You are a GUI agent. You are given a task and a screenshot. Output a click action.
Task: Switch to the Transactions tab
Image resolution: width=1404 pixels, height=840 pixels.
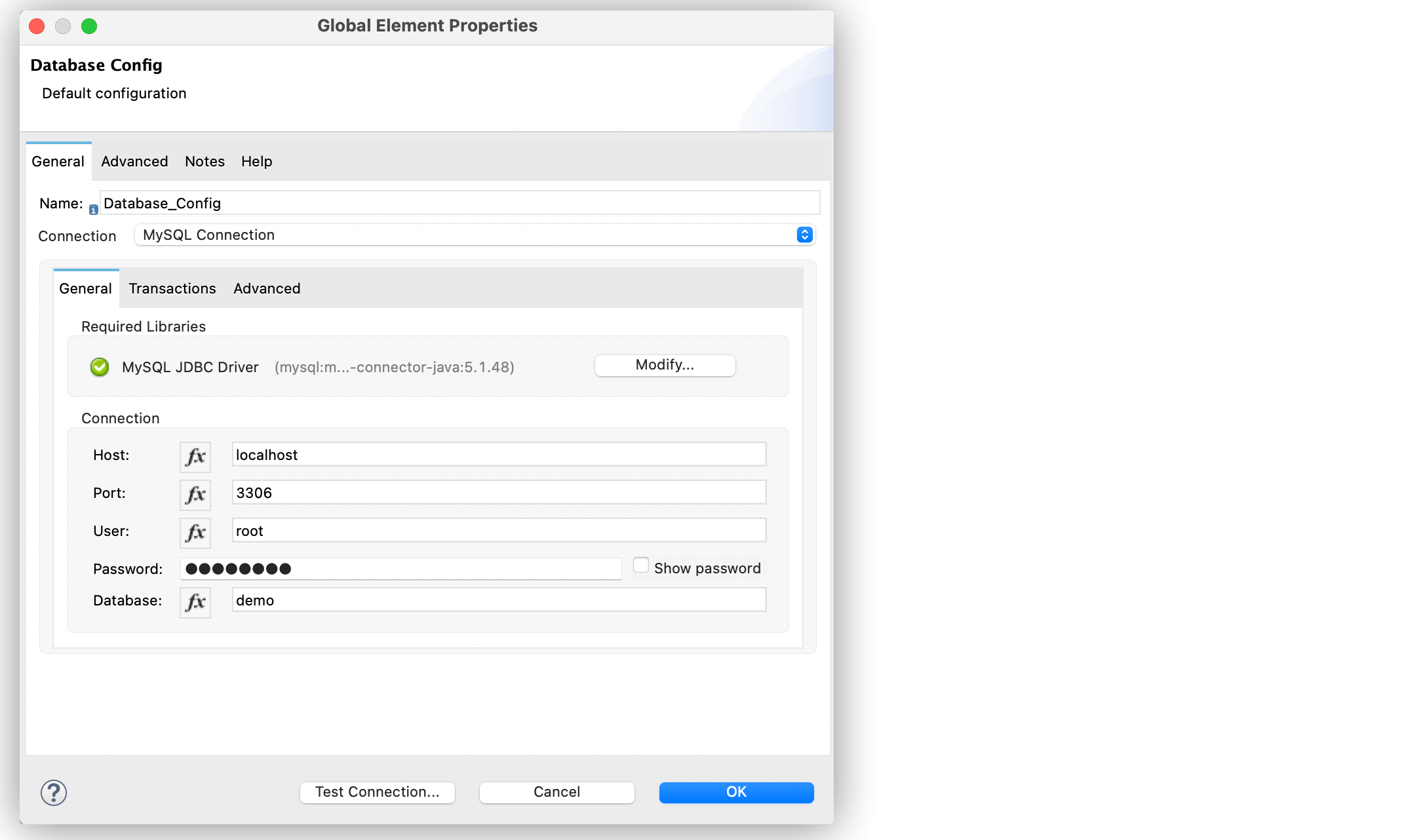[172, 288]
